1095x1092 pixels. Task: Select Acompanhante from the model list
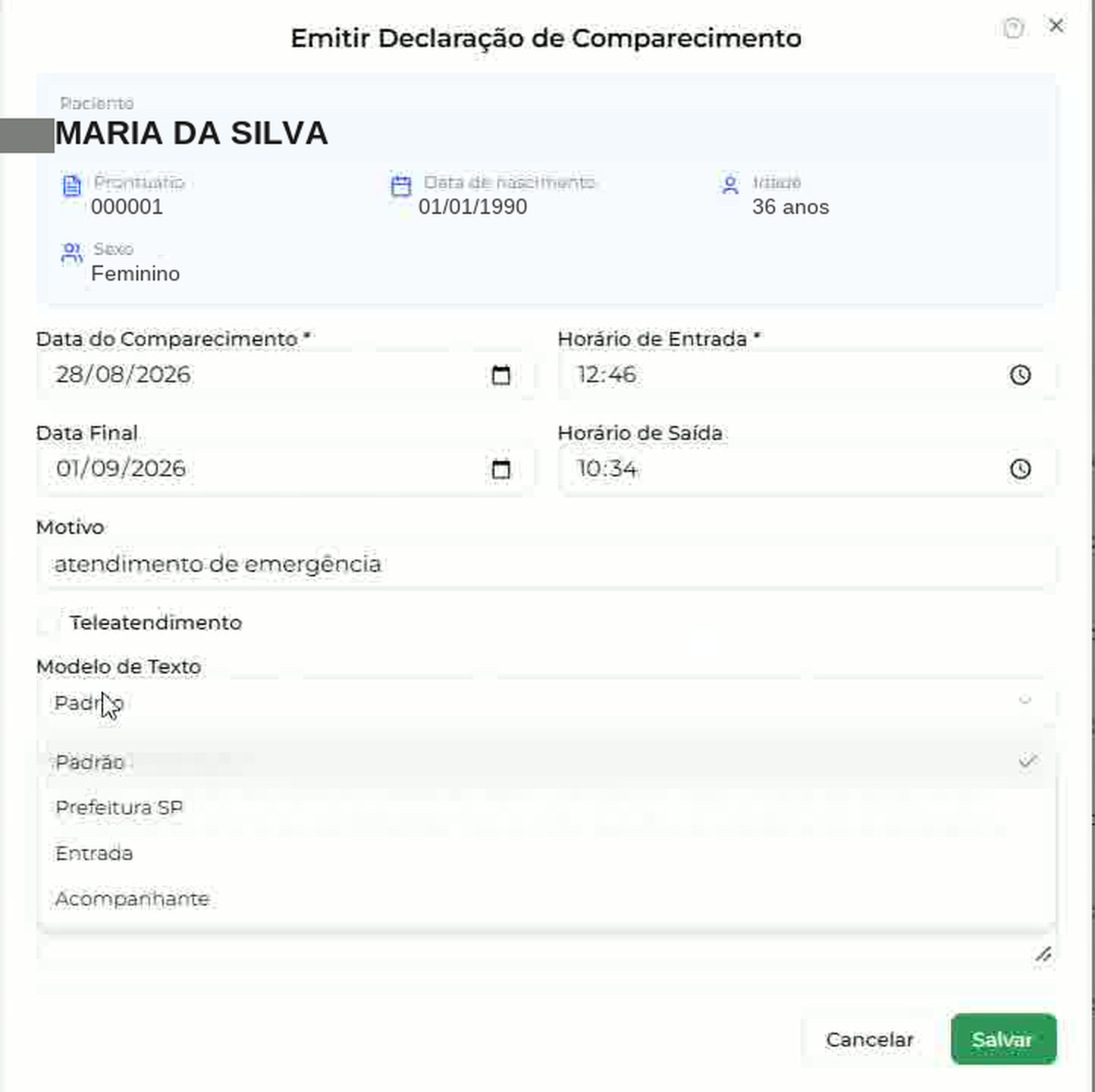tap(546, 899)
